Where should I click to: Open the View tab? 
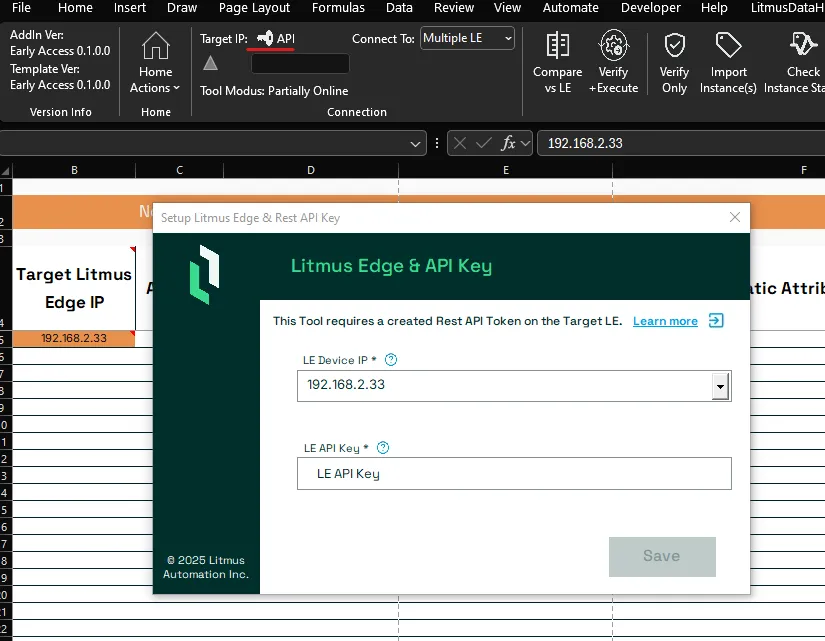pos(507,8)
